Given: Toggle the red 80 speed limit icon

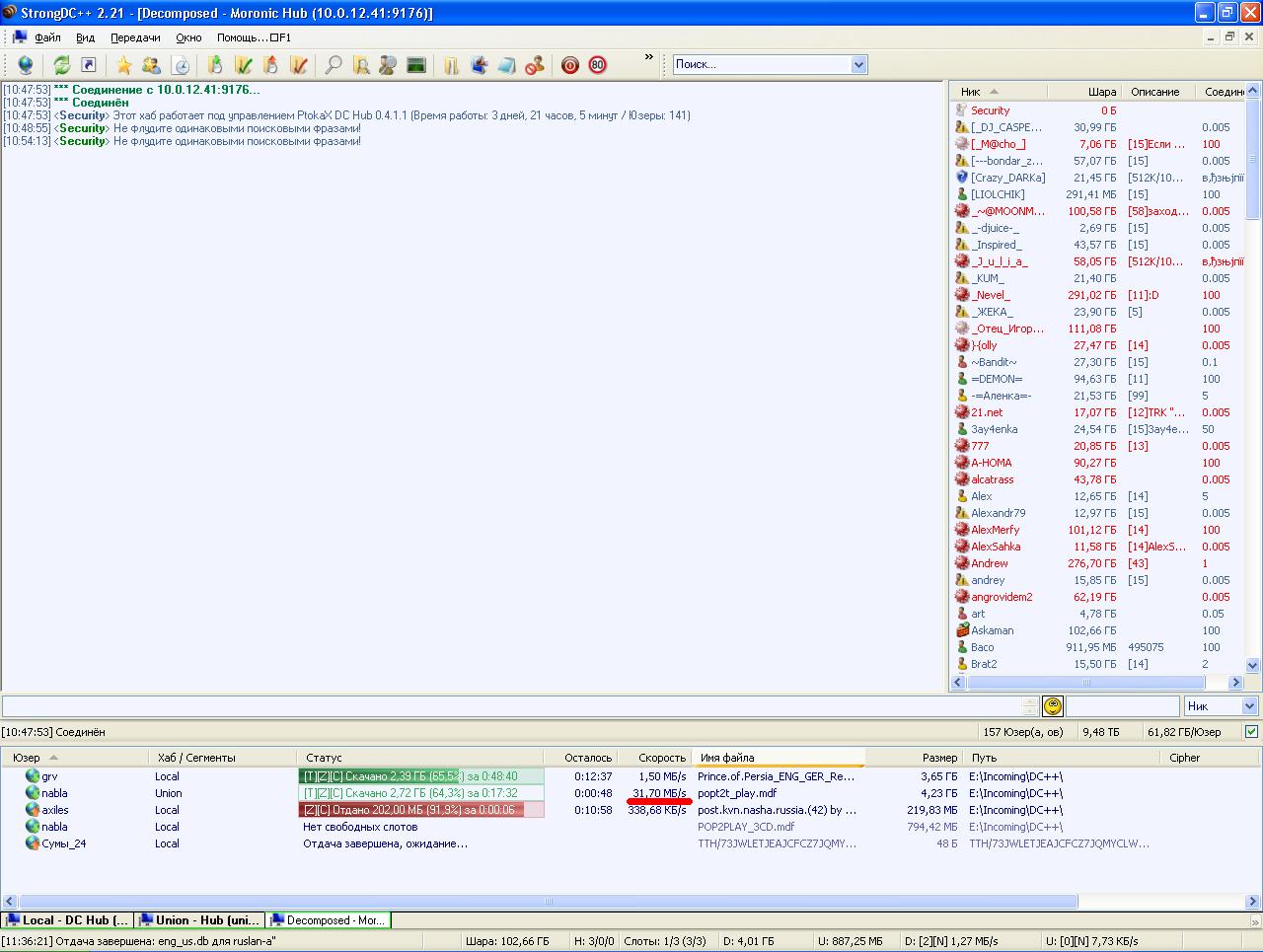Looking at the screenshot, I should tap(597, 65).
